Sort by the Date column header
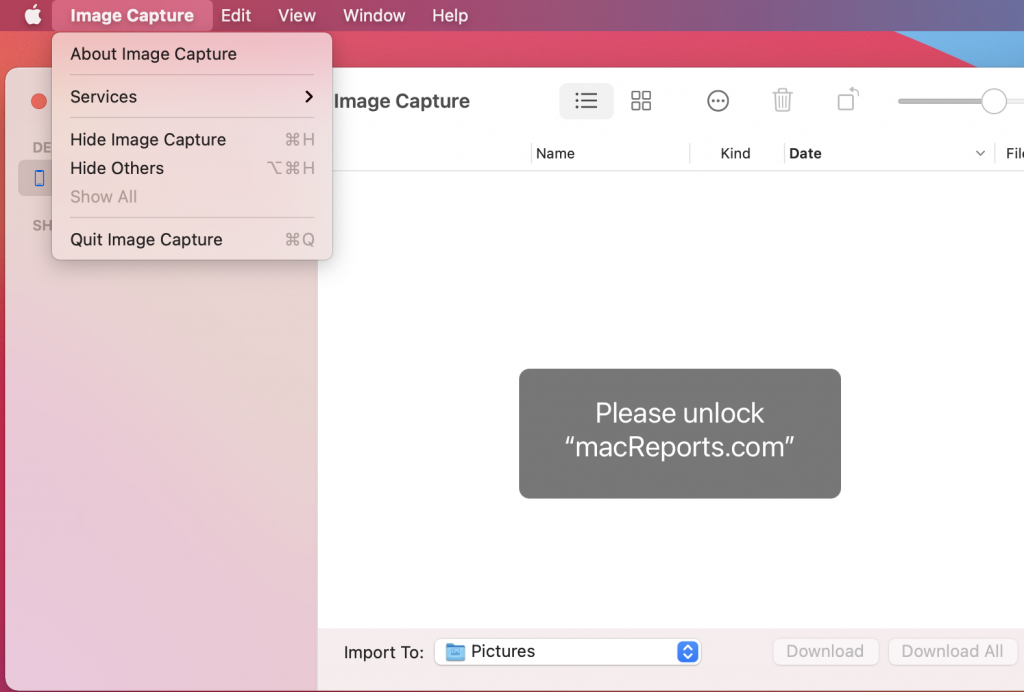This screenshot has width=1024, height=692. click(x=805, y=153)
